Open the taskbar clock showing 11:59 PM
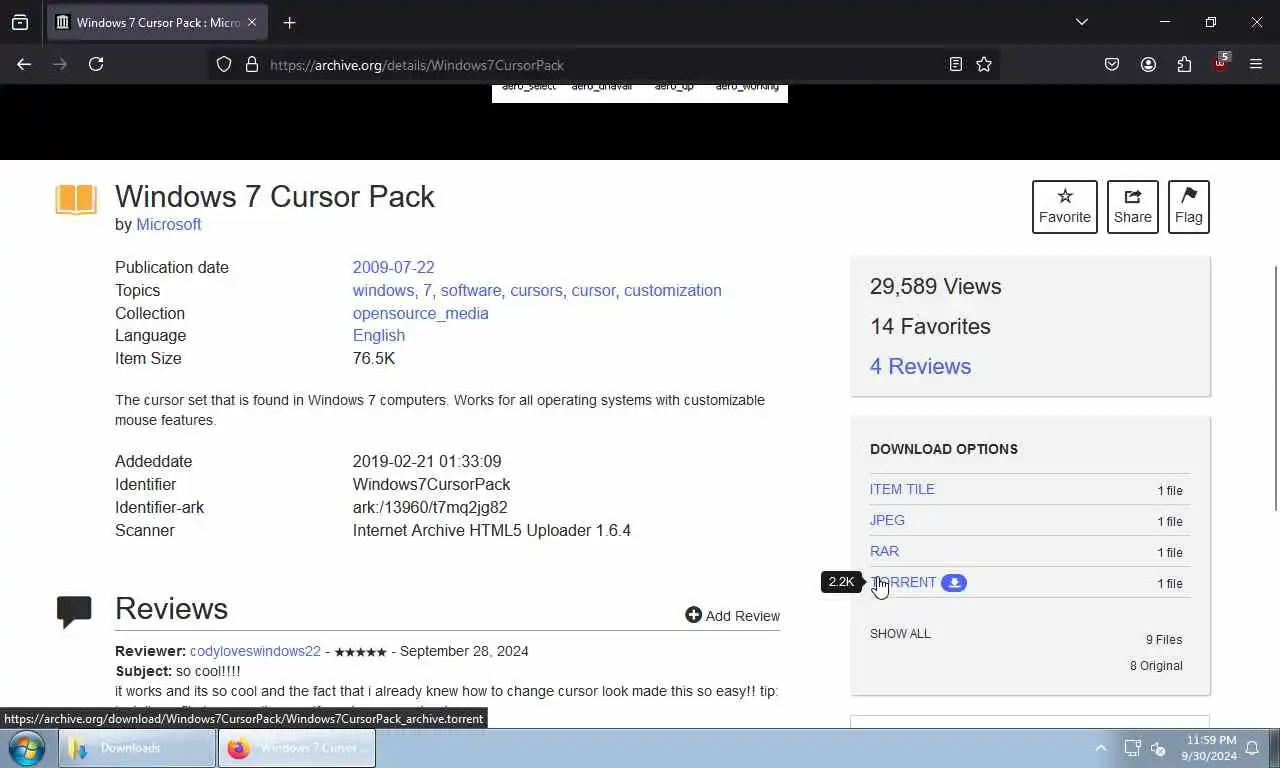Image resolution: width=1280 pixels, height=768 pixels. coord(1209,748)
